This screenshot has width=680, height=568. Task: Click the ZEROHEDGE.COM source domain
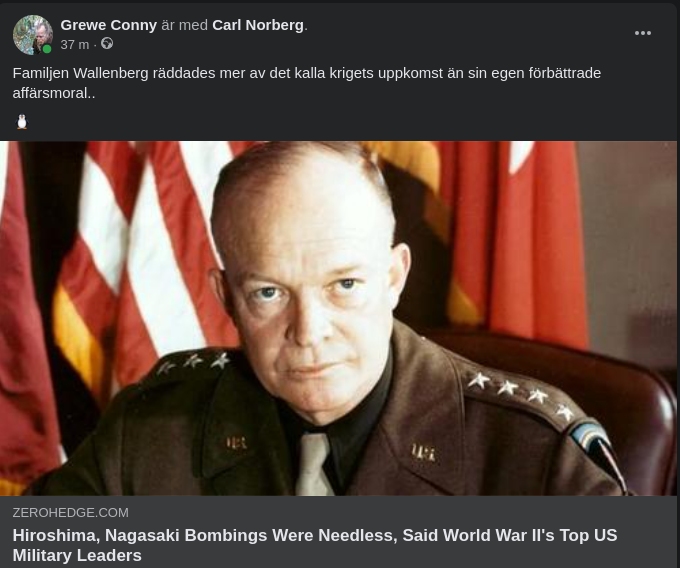coord(71,513)
